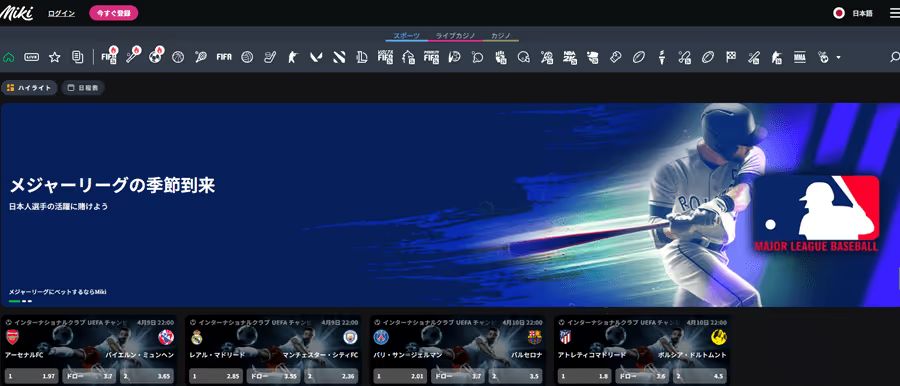Open the search magnifier icon
The image size is (900, 386).
pos(894,57)
